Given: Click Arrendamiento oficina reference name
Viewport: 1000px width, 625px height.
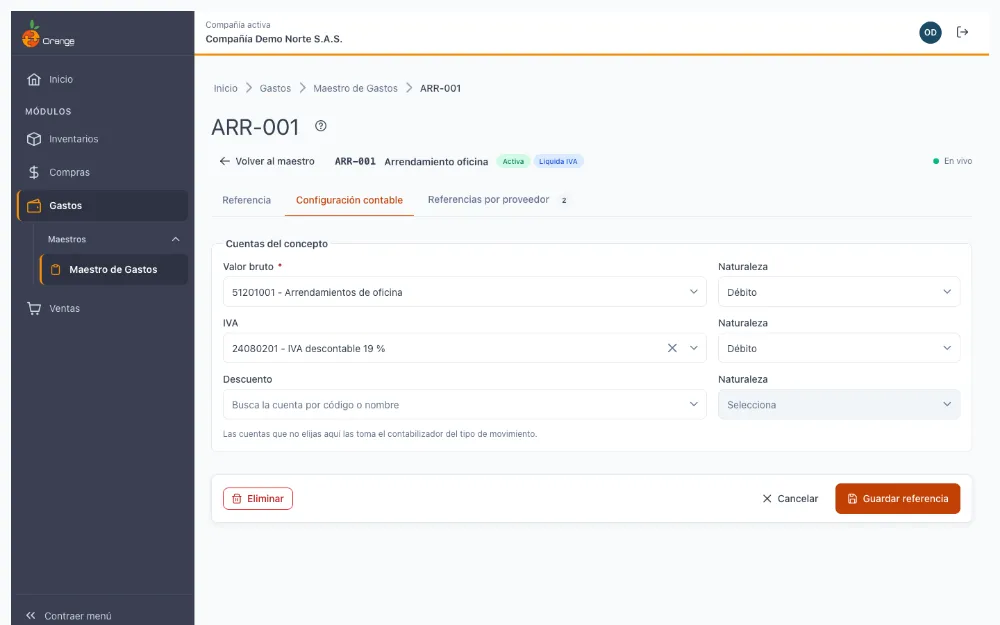Looking at the screenshot, I should tap(436, 162).
